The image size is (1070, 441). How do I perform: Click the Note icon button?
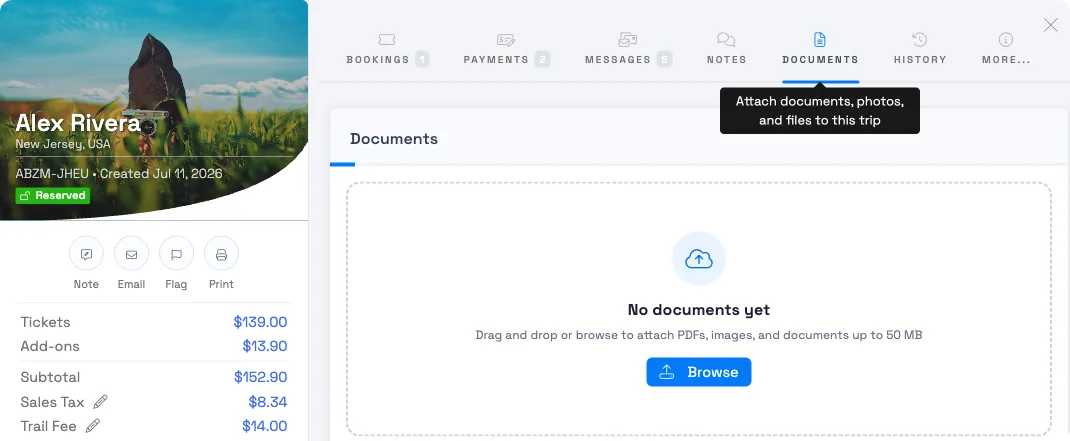86,254
